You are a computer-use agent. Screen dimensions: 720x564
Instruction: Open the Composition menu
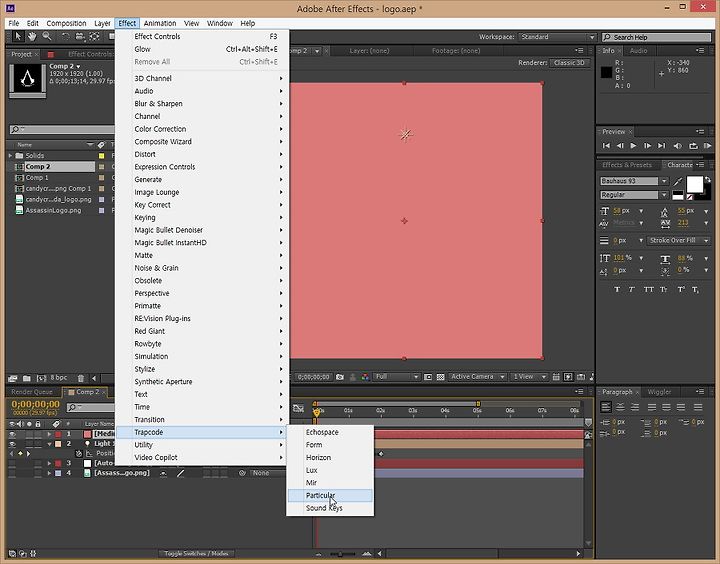66,23
